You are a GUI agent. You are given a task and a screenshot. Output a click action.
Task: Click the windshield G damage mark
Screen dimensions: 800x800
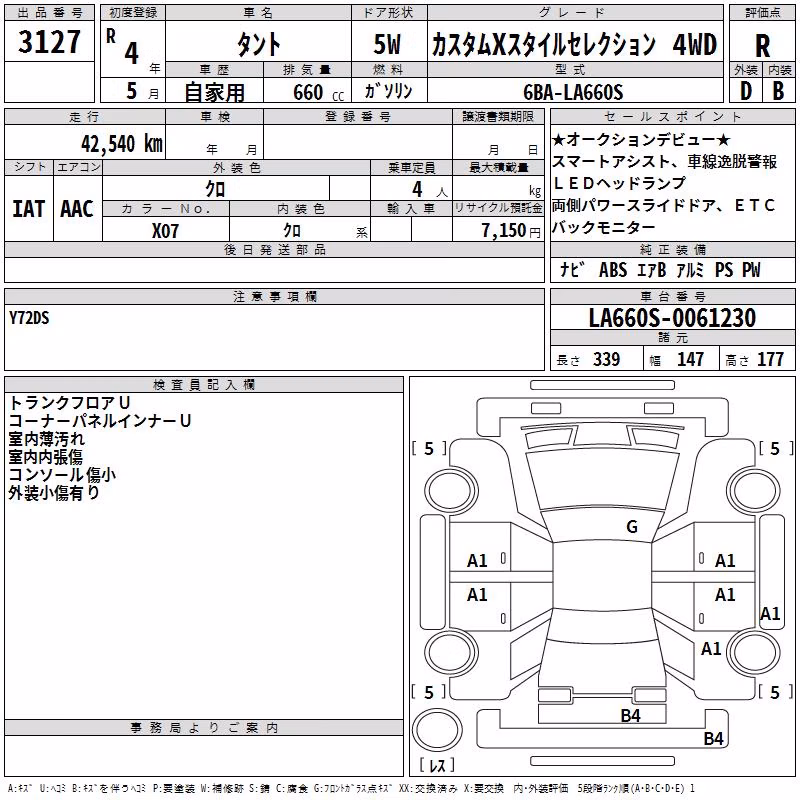pyautogui.click(x=632, y=527)
